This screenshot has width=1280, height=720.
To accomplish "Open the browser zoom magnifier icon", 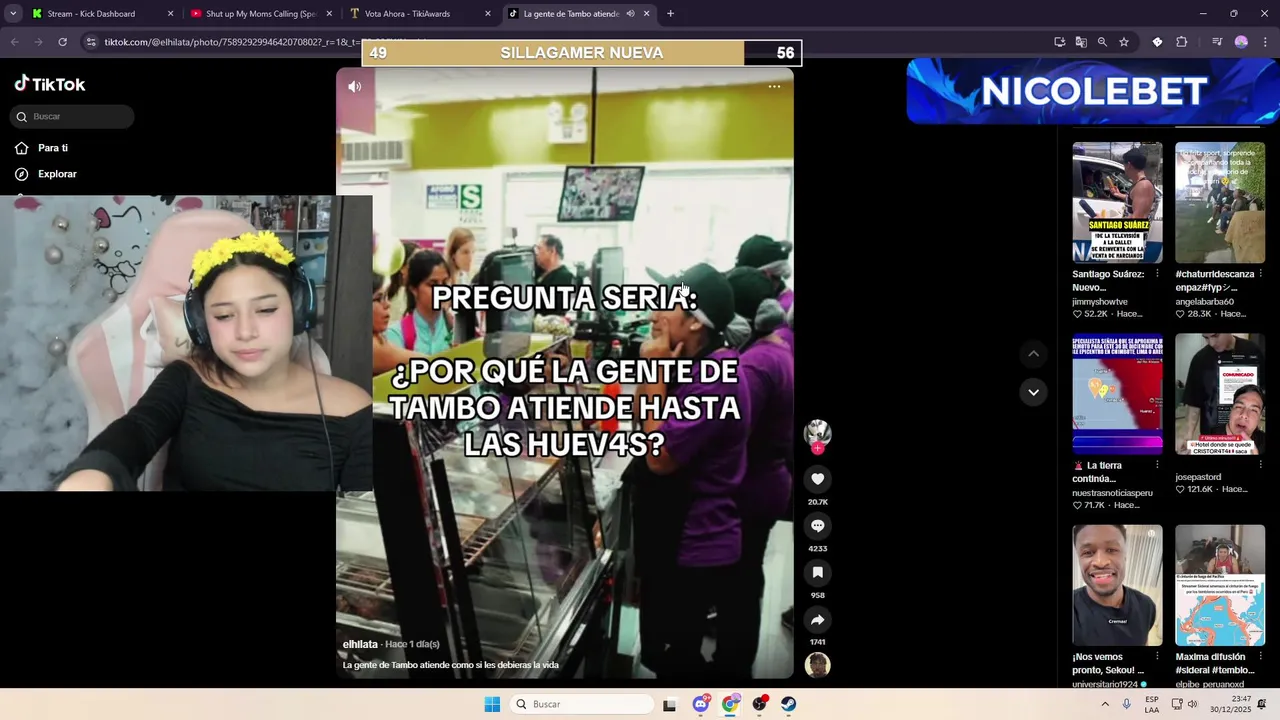I will pos(1102,42).
